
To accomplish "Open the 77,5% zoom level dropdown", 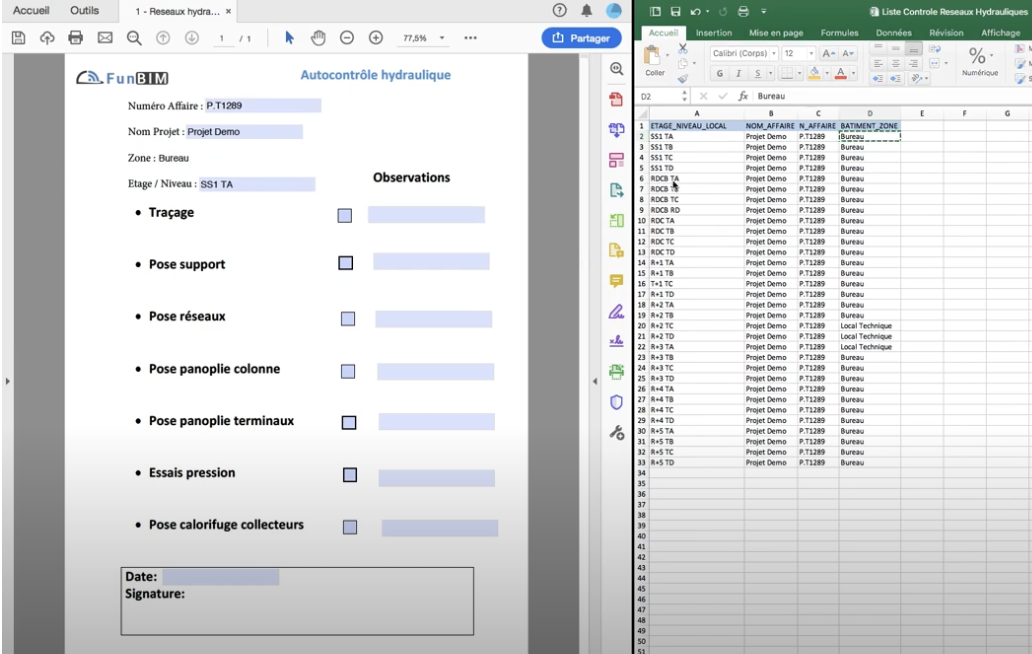I will click(x=442, y=38).
